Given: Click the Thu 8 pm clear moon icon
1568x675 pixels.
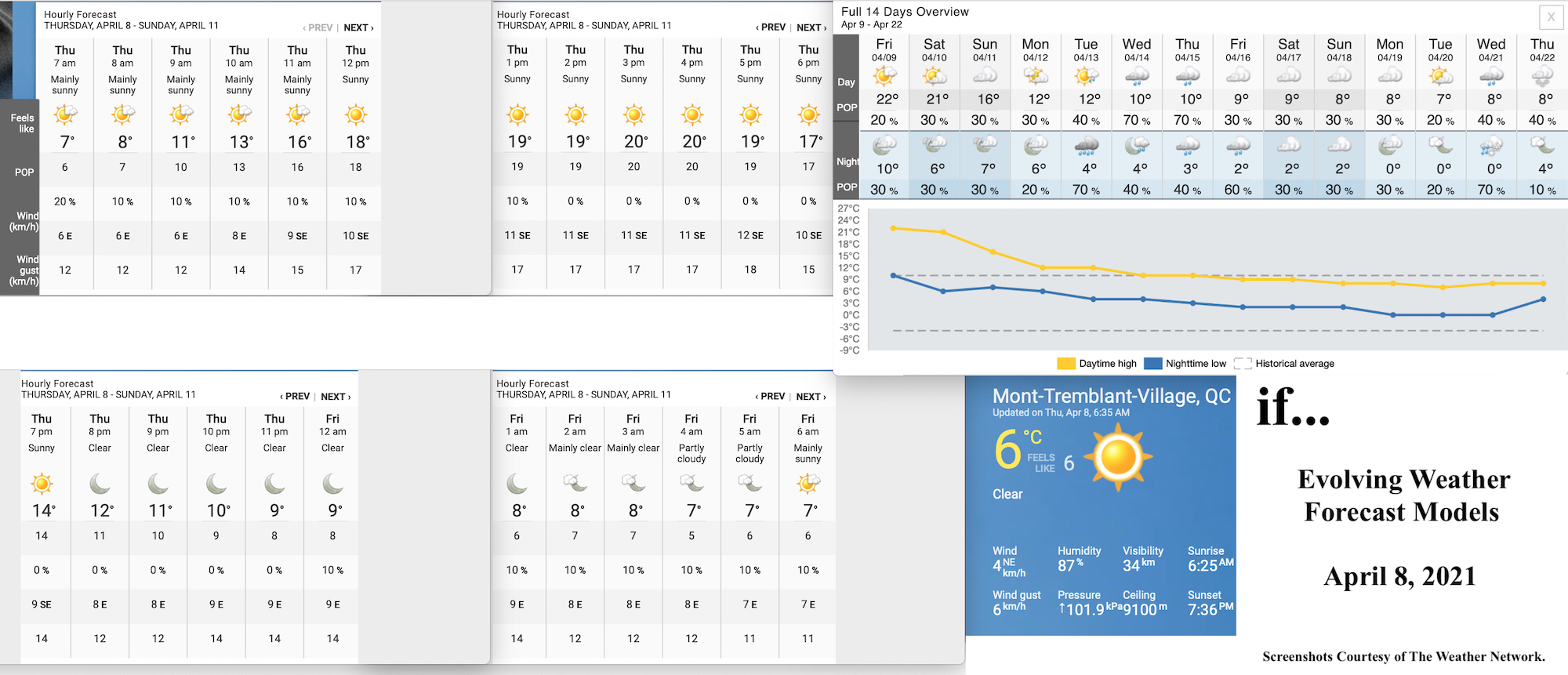Looking at the screenshot, I should coord(100,484).
